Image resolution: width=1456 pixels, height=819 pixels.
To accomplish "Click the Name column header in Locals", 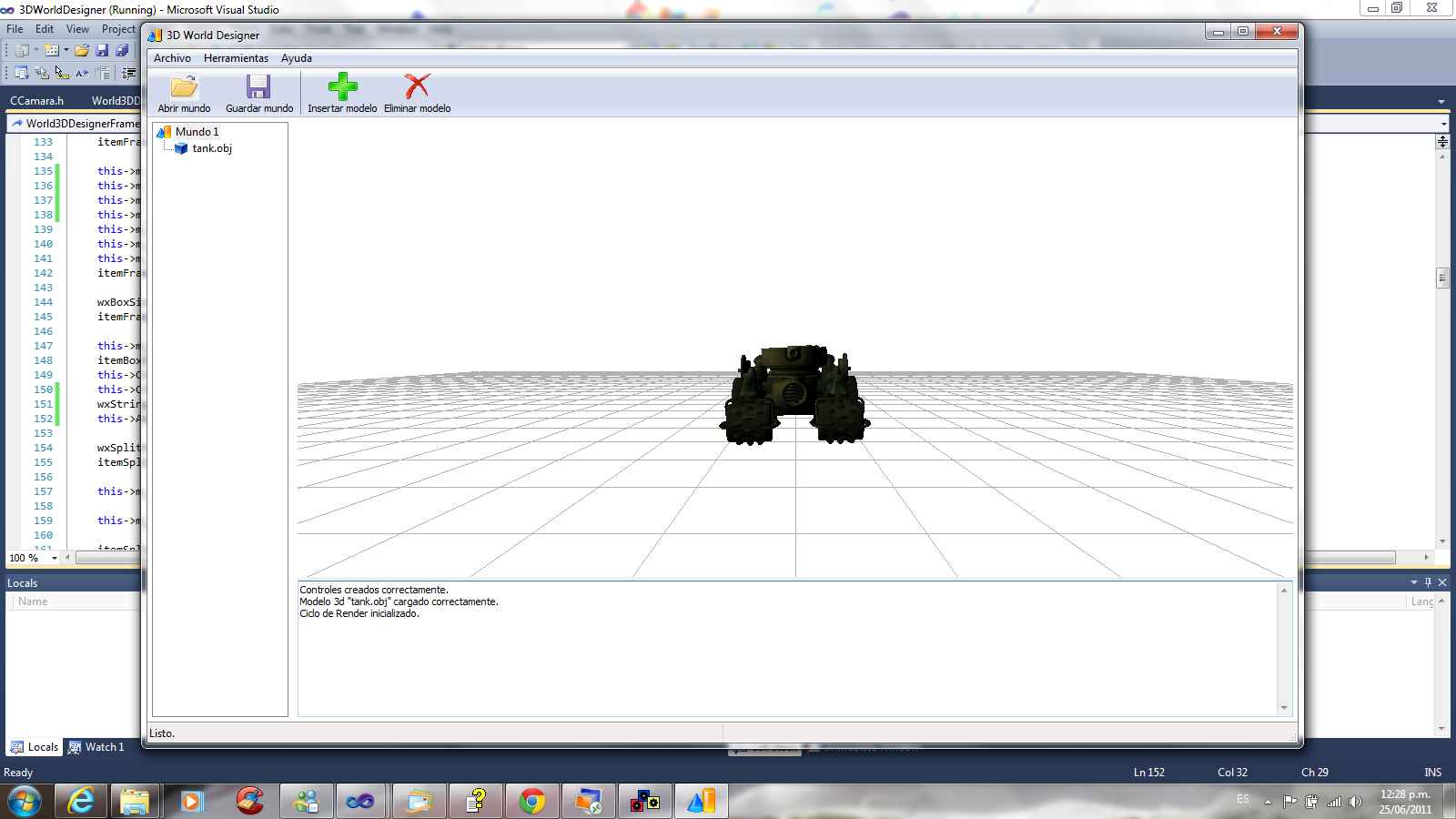I will point(33,602).
